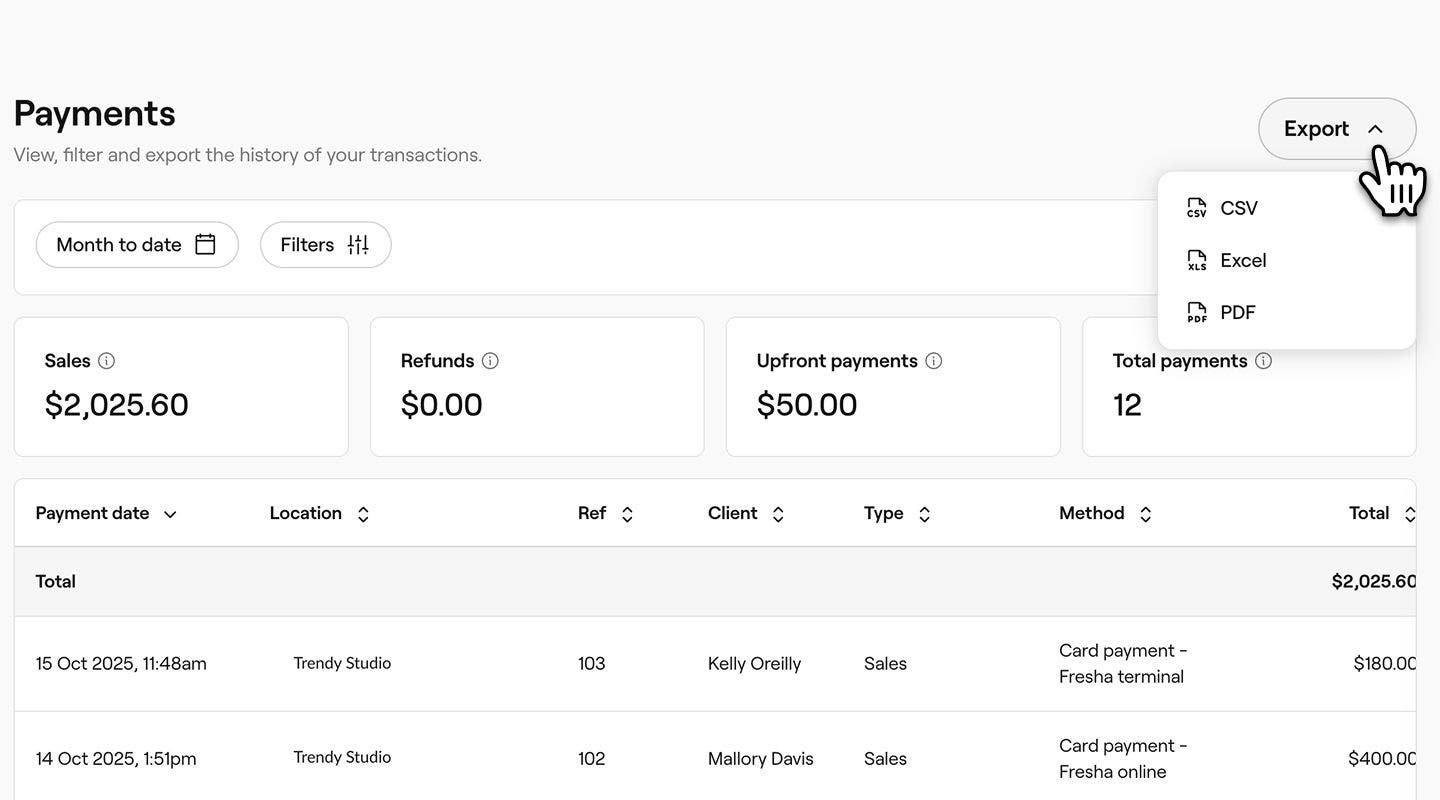Click the PDF file icon in export menu

point(1196,313)
